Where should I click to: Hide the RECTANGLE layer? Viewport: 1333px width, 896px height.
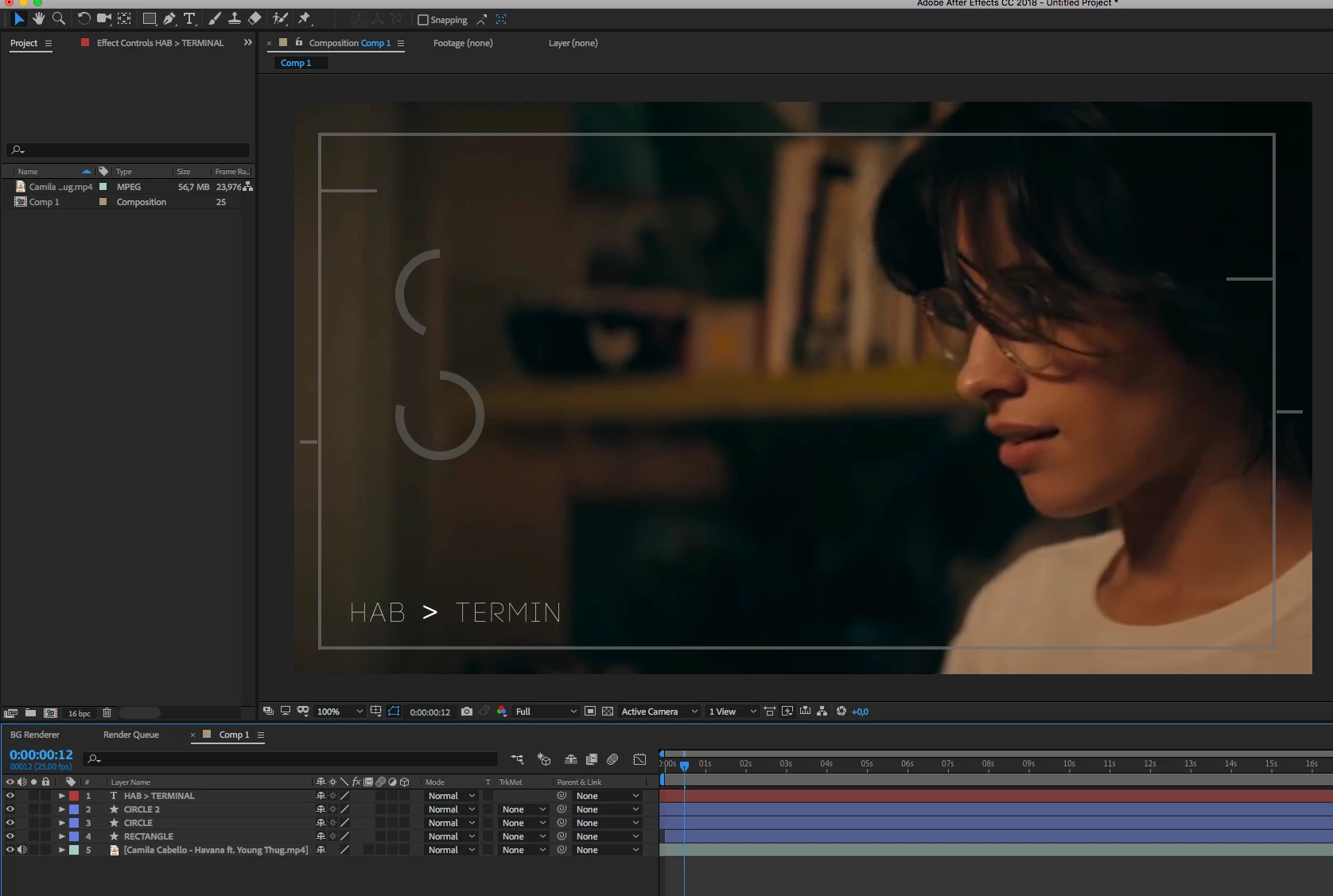point(10,836)
